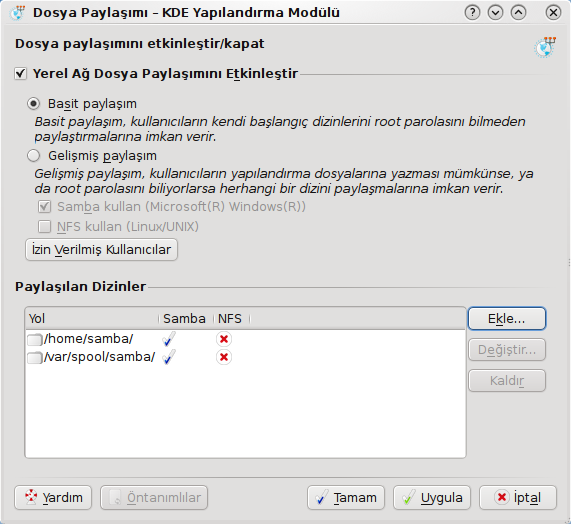Screen dimensions: 571x524
Task: Open İzin Verilmiş Kullanıcılar dialog
Action: [x=102, y=250]
